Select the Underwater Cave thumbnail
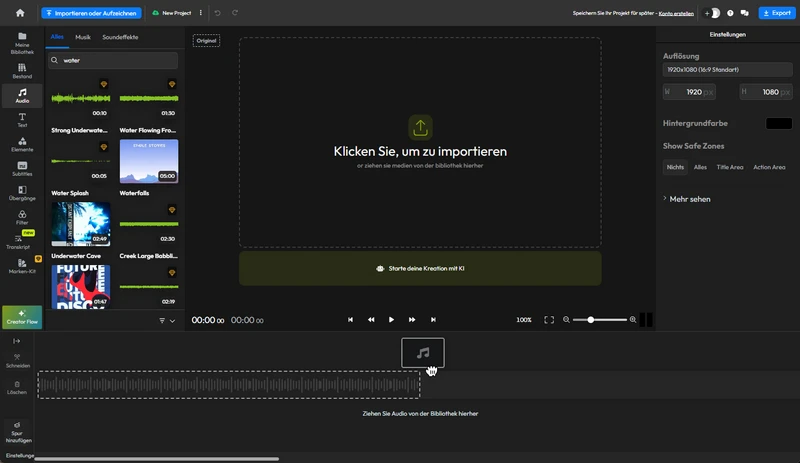 coord(81,224)
